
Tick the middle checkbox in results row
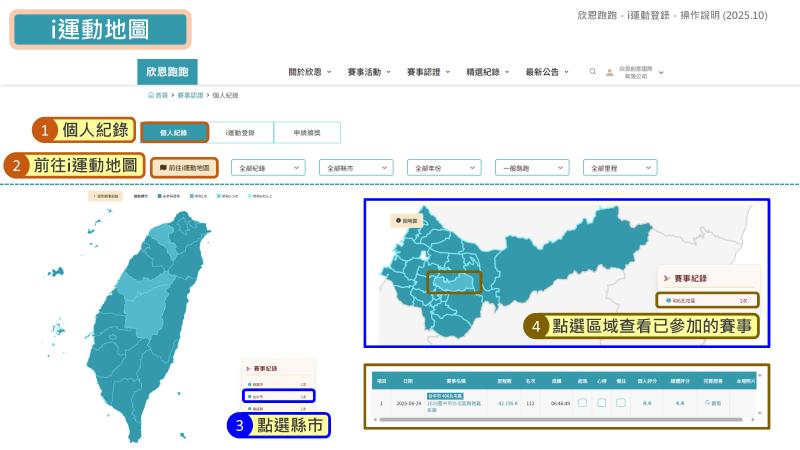tap(601, 403)
